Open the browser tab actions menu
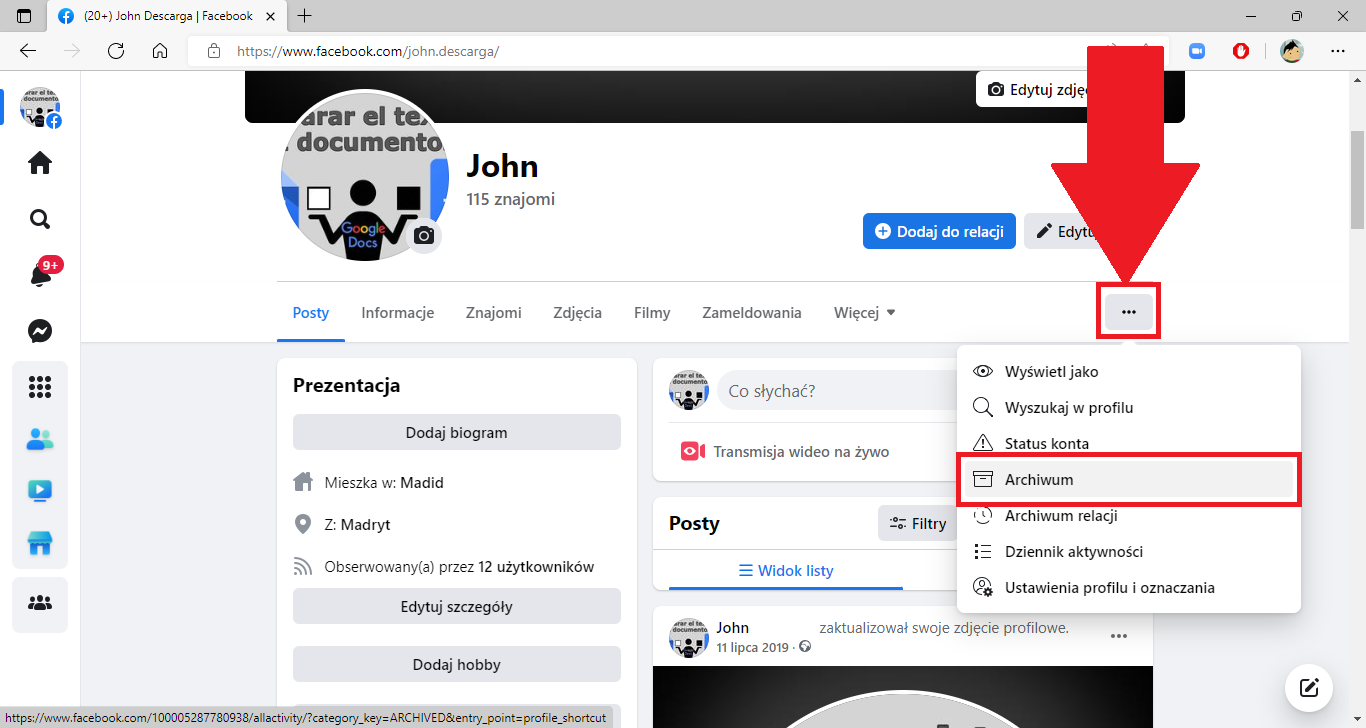Image resolution: width=1366 pixels, height=728 pixels. tap(24, 16)
